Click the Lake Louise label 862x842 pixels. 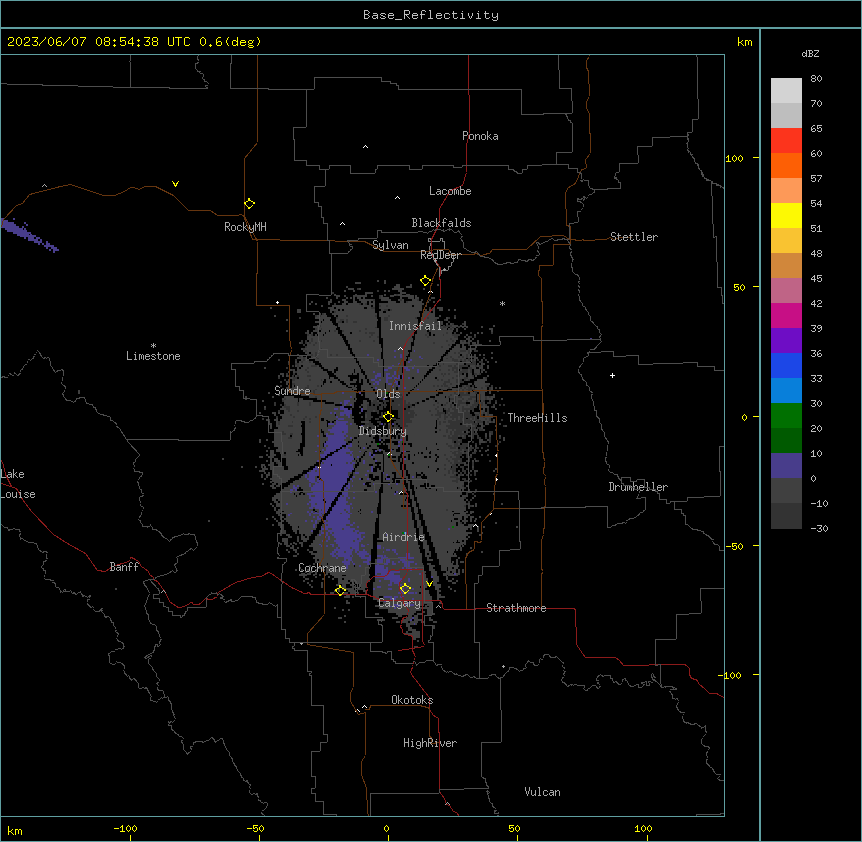click(x=18, y=484)
